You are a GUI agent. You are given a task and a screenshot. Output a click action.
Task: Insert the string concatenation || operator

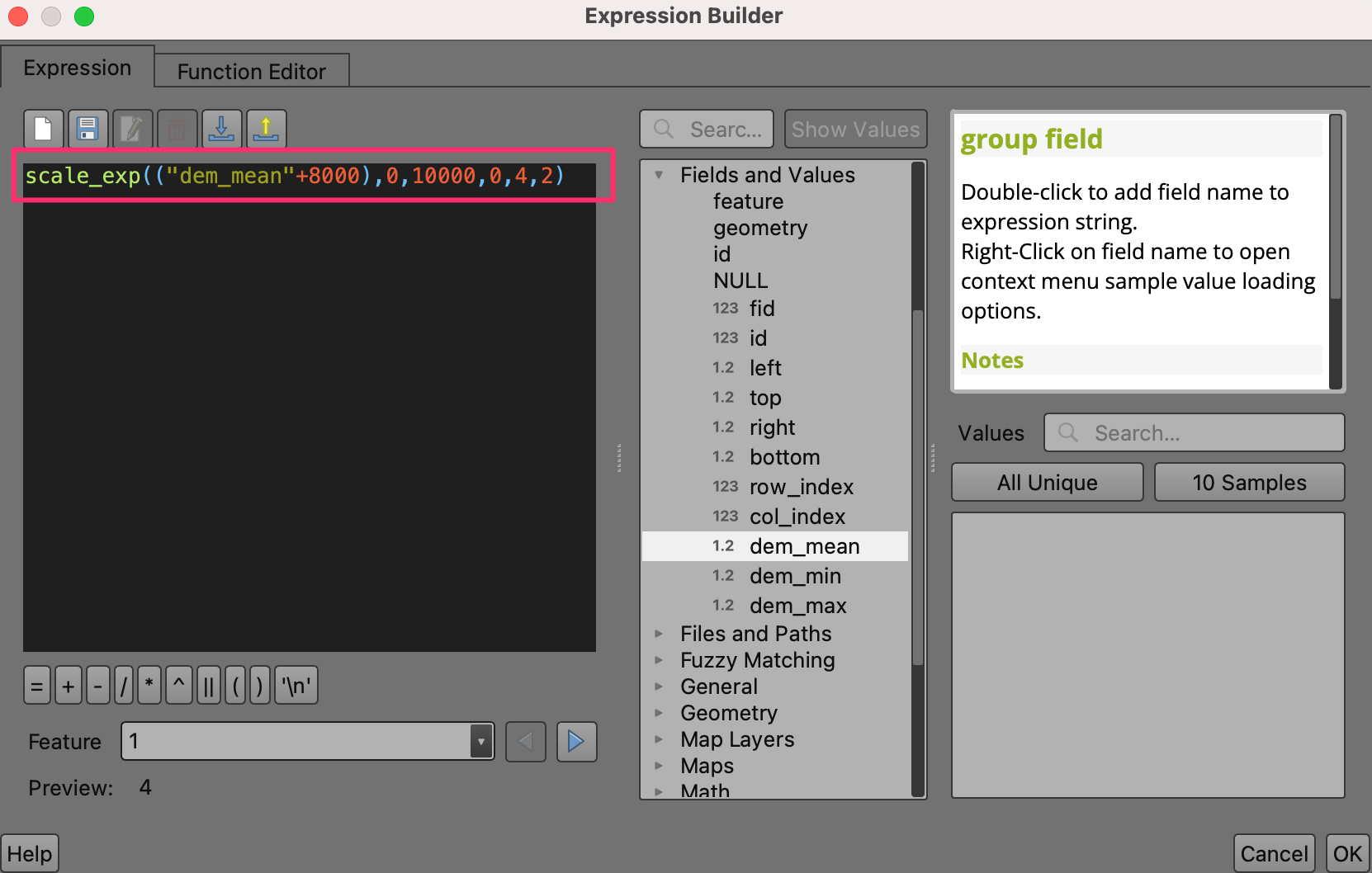(x=209, y=686)
